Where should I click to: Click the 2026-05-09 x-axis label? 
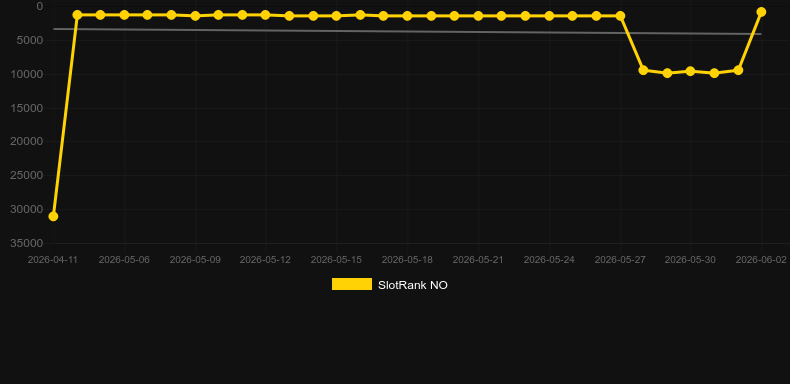(x=195, y=260)
